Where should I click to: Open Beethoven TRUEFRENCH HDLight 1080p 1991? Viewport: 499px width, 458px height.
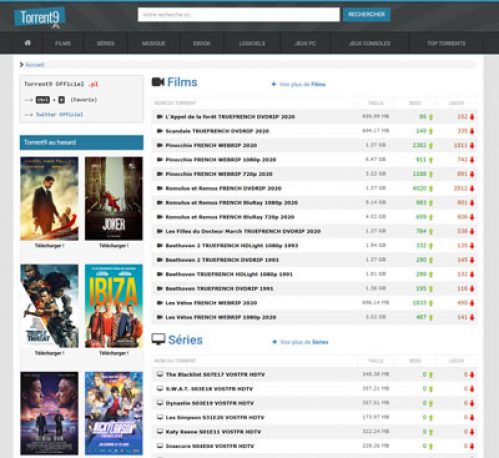(229, 274)
